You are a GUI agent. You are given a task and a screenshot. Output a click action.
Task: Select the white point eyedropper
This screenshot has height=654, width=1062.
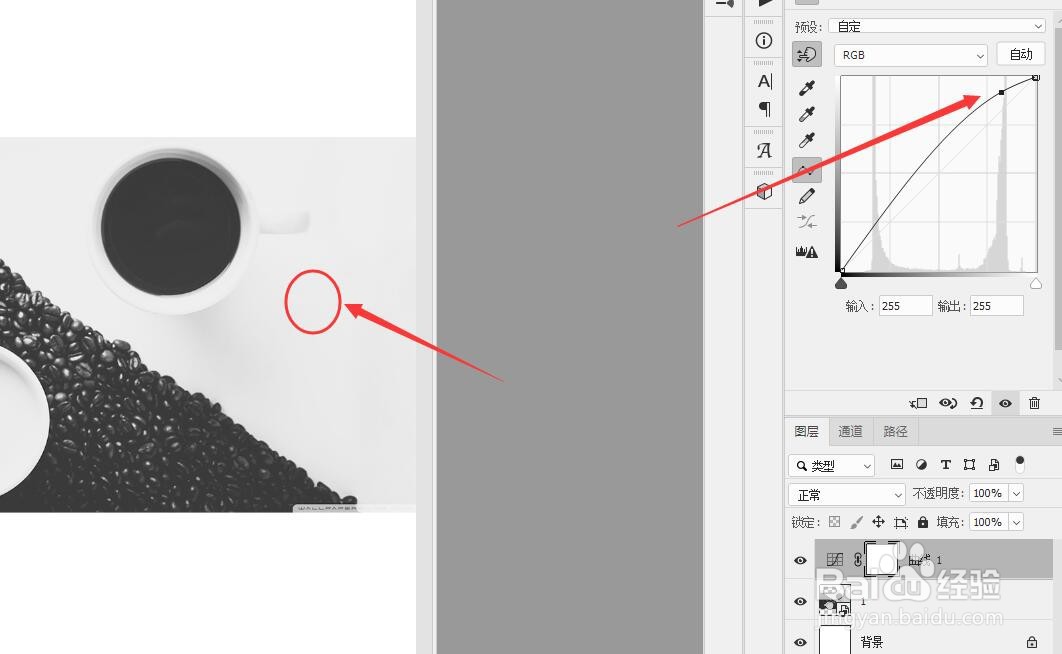(x=807, y=140)
